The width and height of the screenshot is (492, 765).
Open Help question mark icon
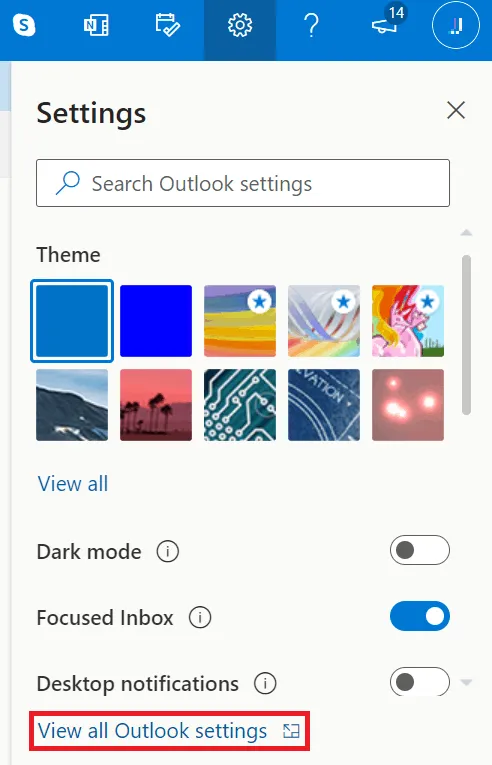tap(311, 25)
